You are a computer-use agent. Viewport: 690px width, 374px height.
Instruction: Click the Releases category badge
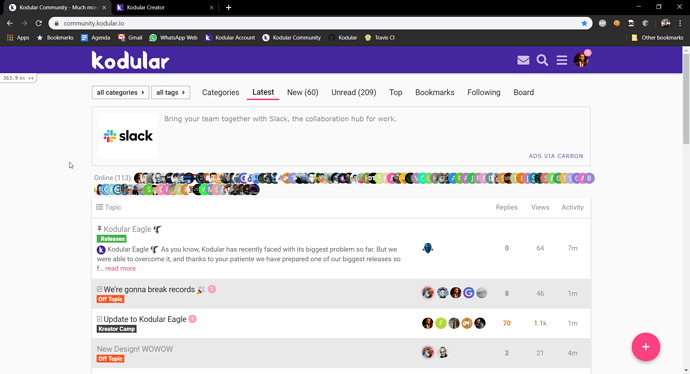click(x=112, y=239)
